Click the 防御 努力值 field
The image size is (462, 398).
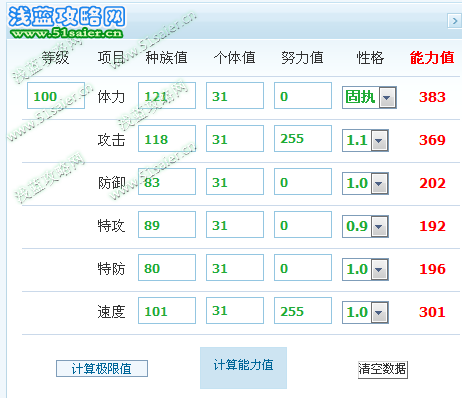point(303,182)
